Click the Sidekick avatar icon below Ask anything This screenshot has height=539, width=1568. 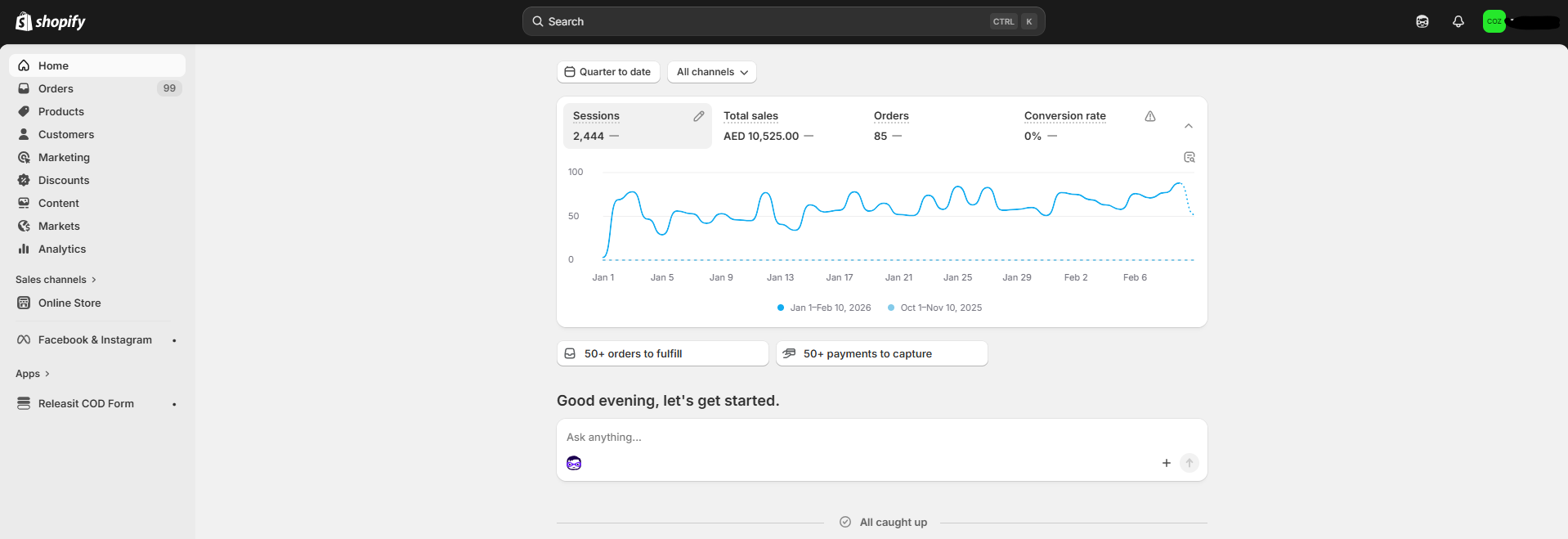574,463
